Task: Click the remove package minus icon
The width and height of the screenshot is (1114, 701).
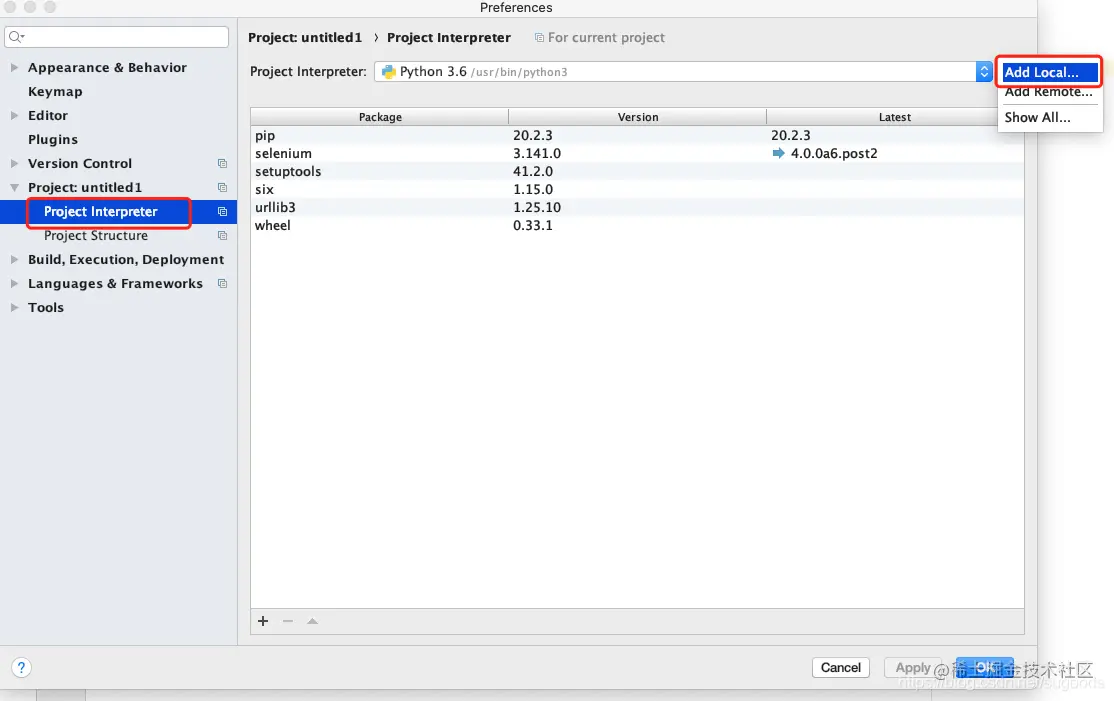Action: [288, 621]
